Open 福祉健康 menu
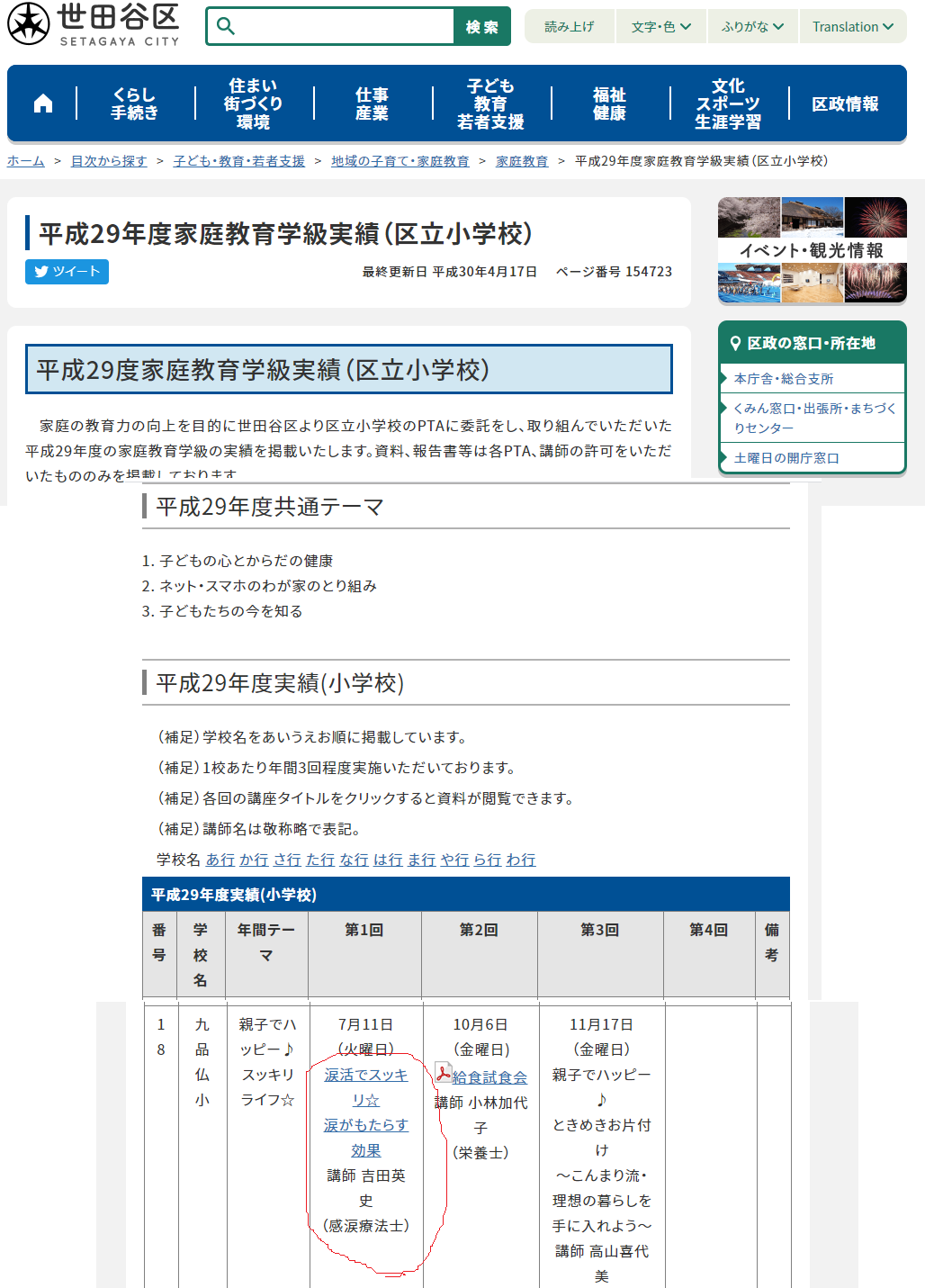 click(x=609, y=104)
